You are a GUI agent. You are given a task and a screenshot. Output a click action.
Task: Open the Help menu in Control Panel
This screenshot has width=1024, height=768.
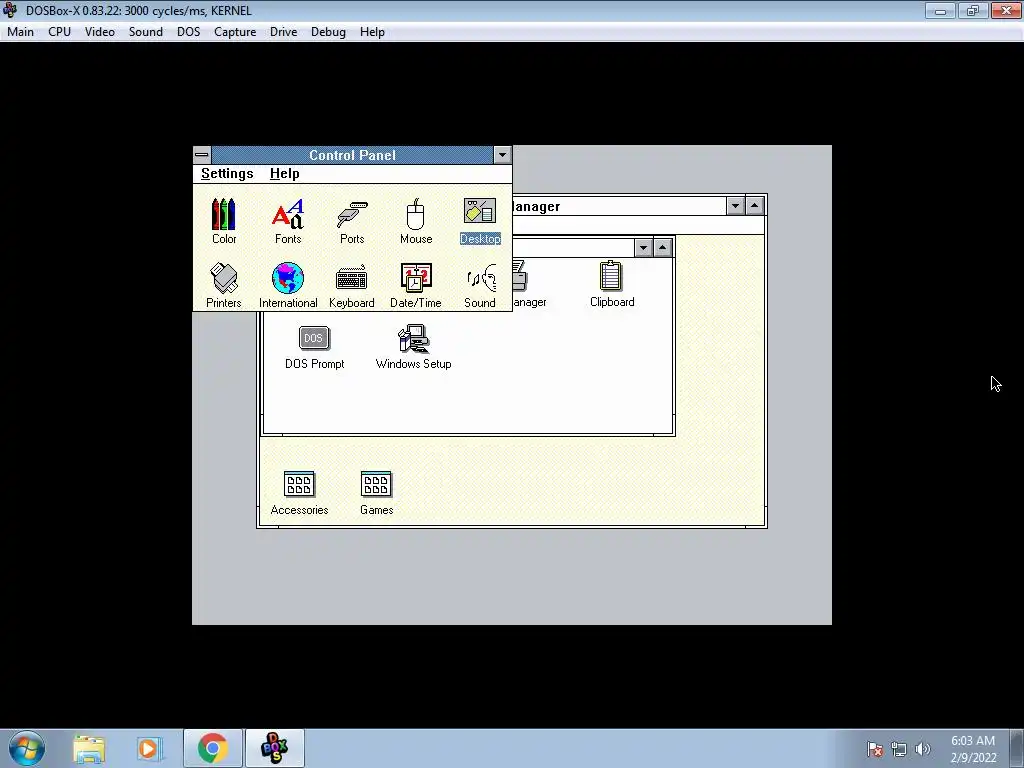(284, 174)
